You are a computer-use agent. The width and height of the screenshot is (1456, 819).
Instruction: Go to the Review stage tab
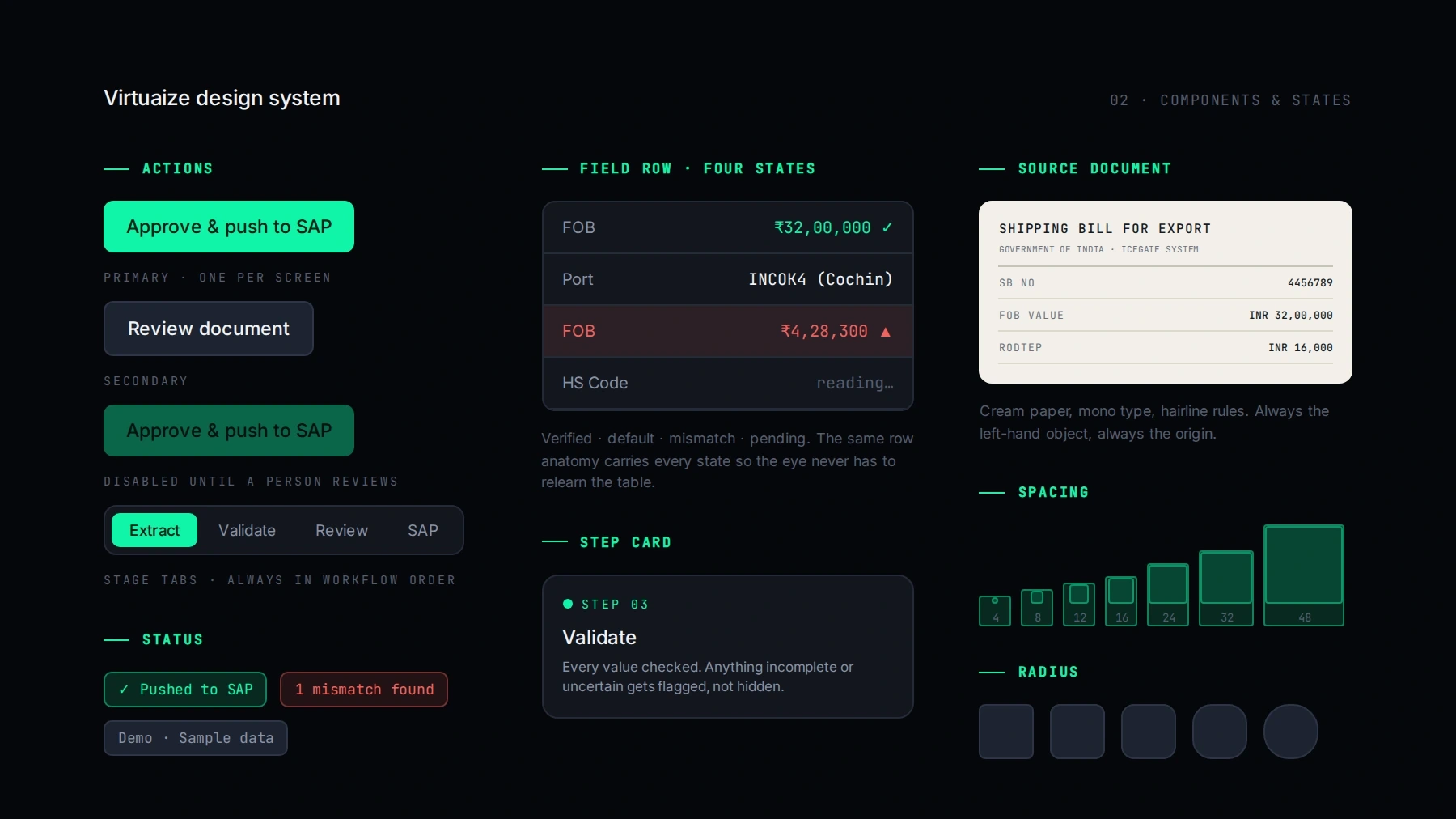pos(341,530)
